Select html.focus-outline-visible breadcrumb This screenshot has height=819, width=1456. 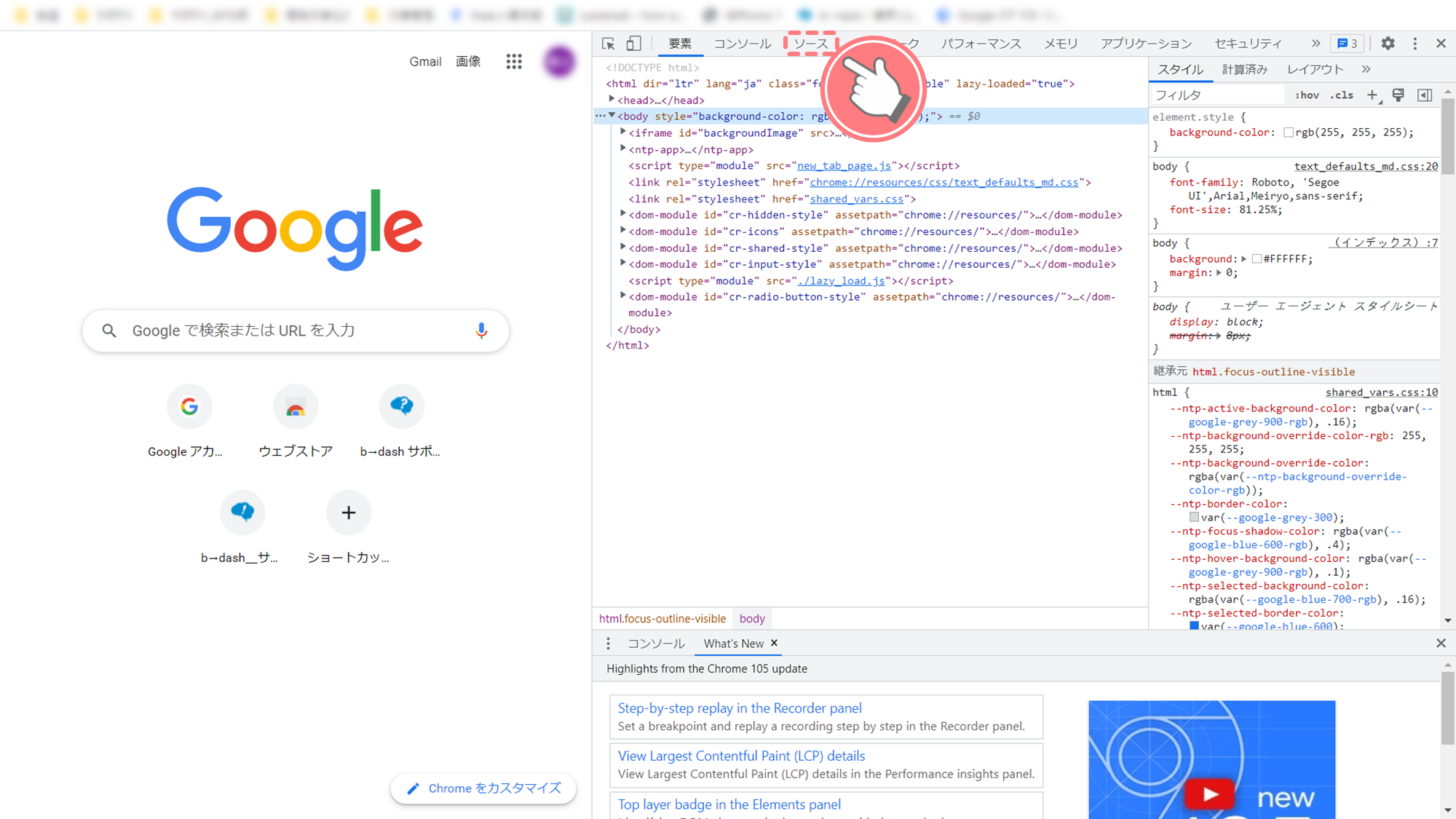662,619
